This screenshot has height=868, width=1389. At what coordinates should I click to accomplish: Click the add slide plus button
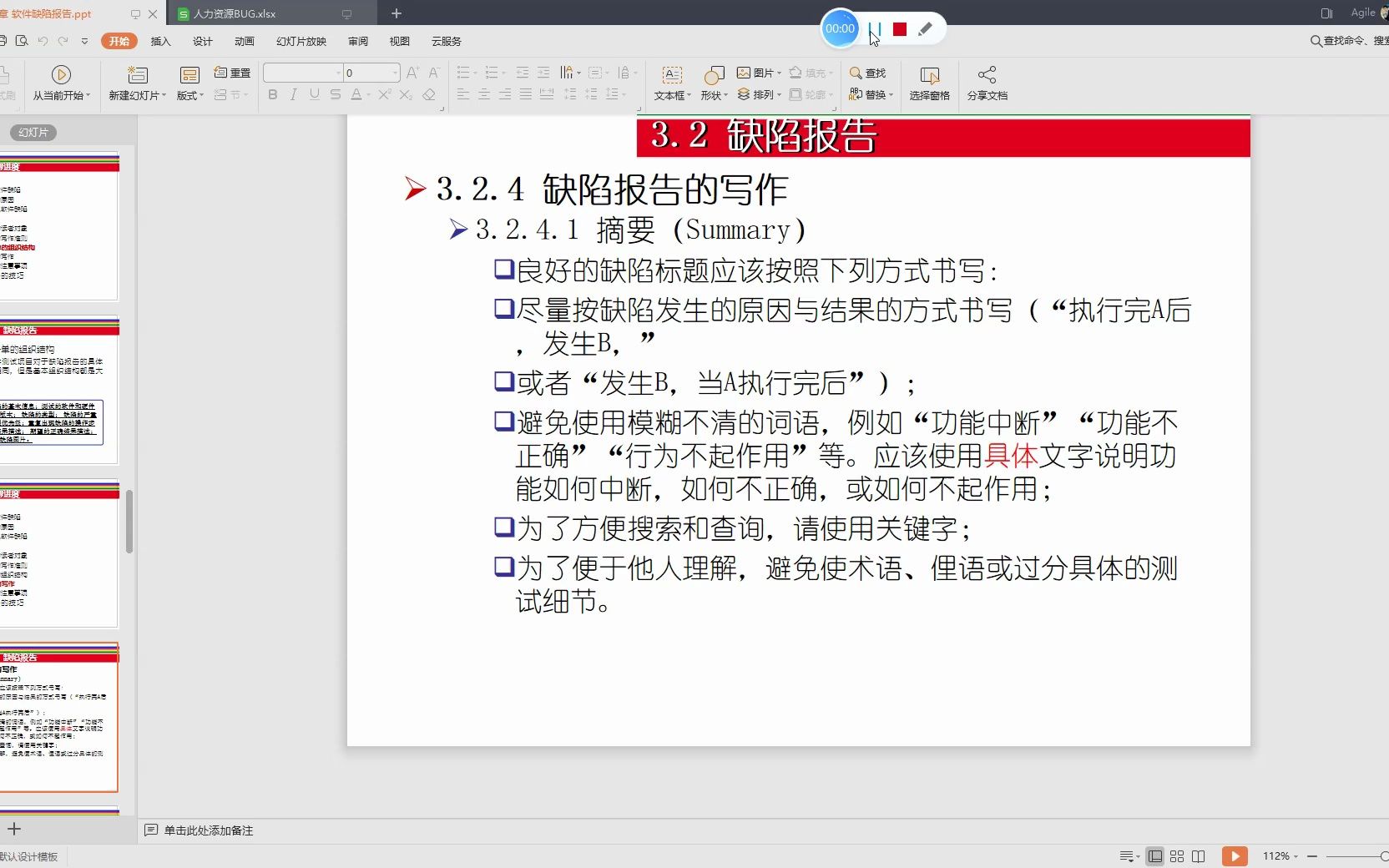tap(14, 829)
